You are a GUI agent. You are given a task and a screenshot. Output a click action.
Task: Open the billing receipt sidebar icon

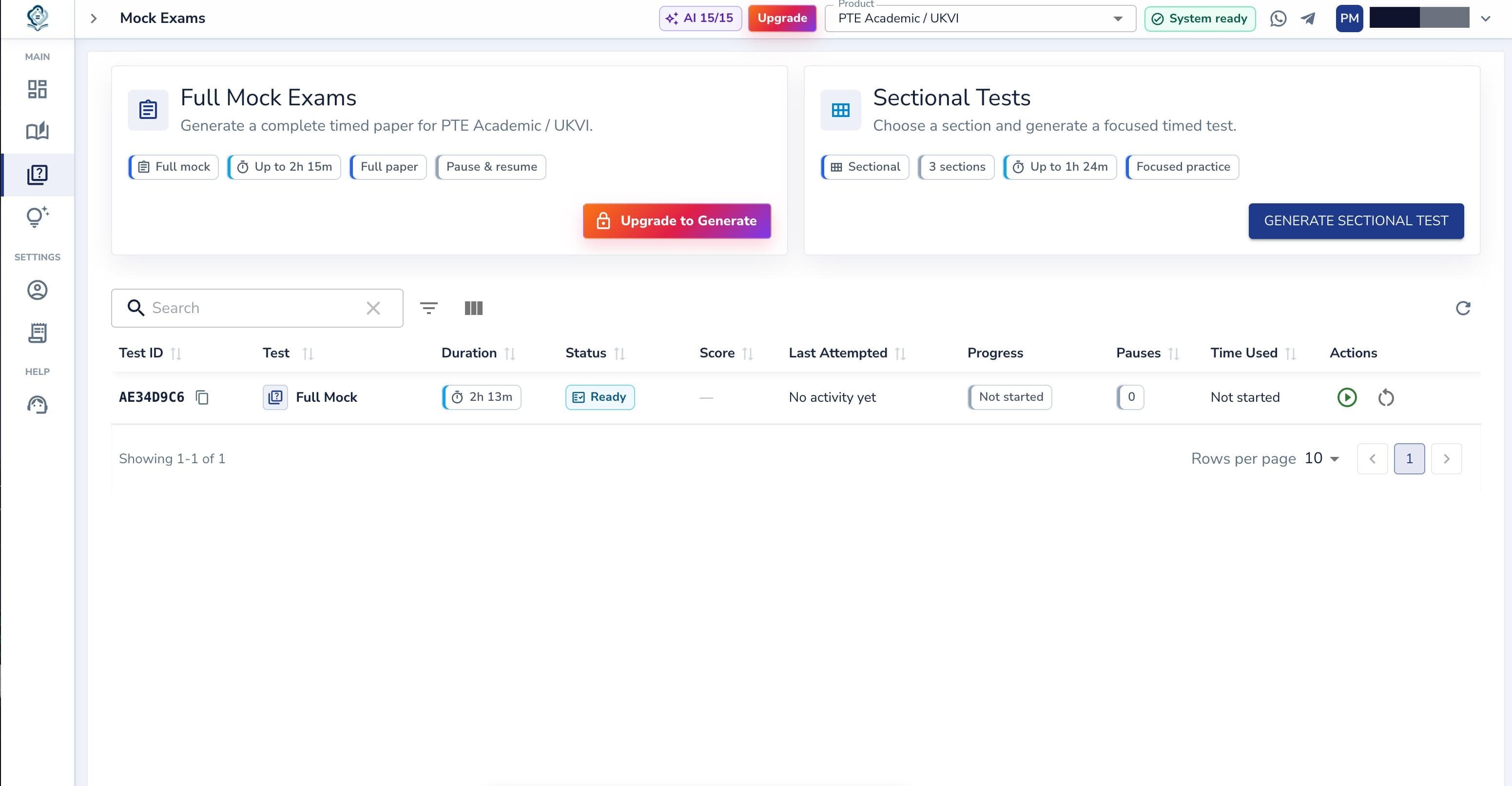pyautogui.click(x=37, y=333)
